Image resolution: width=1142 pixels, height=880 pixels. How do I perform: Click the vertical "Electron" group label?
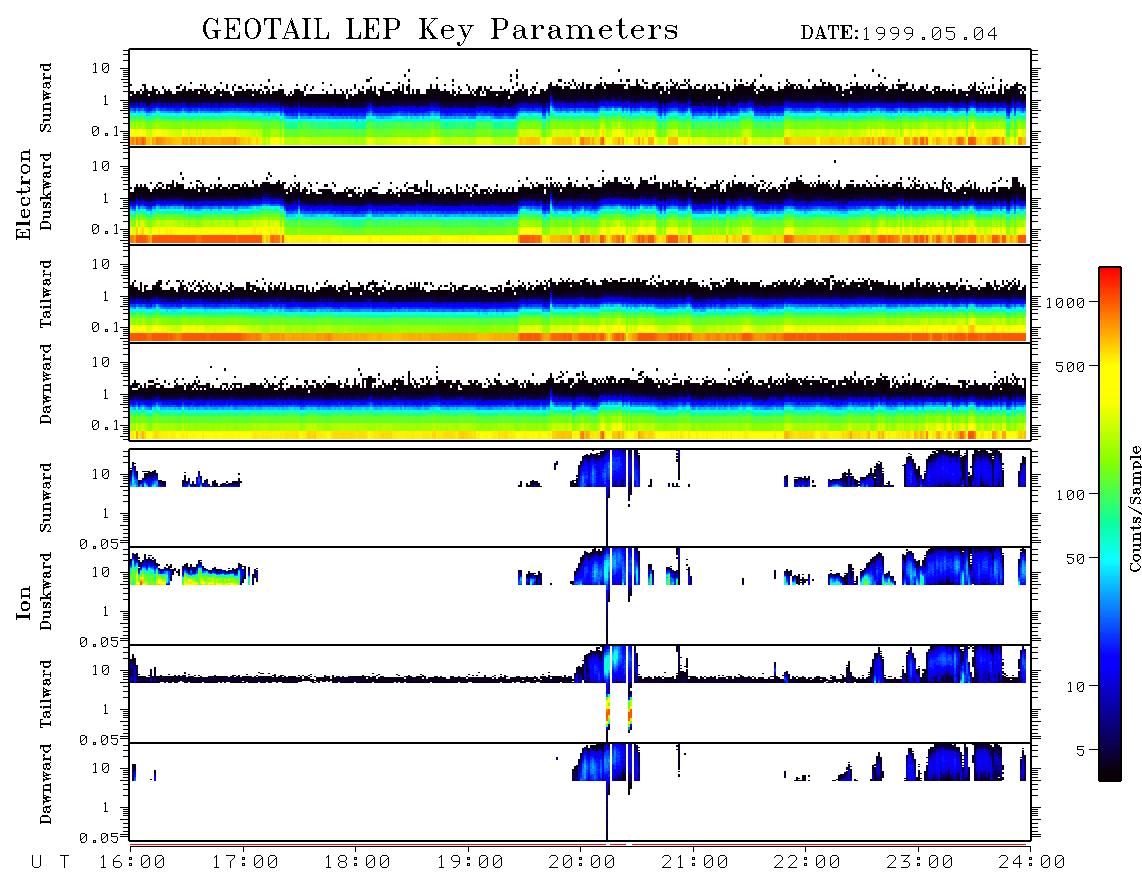(24, 194)
